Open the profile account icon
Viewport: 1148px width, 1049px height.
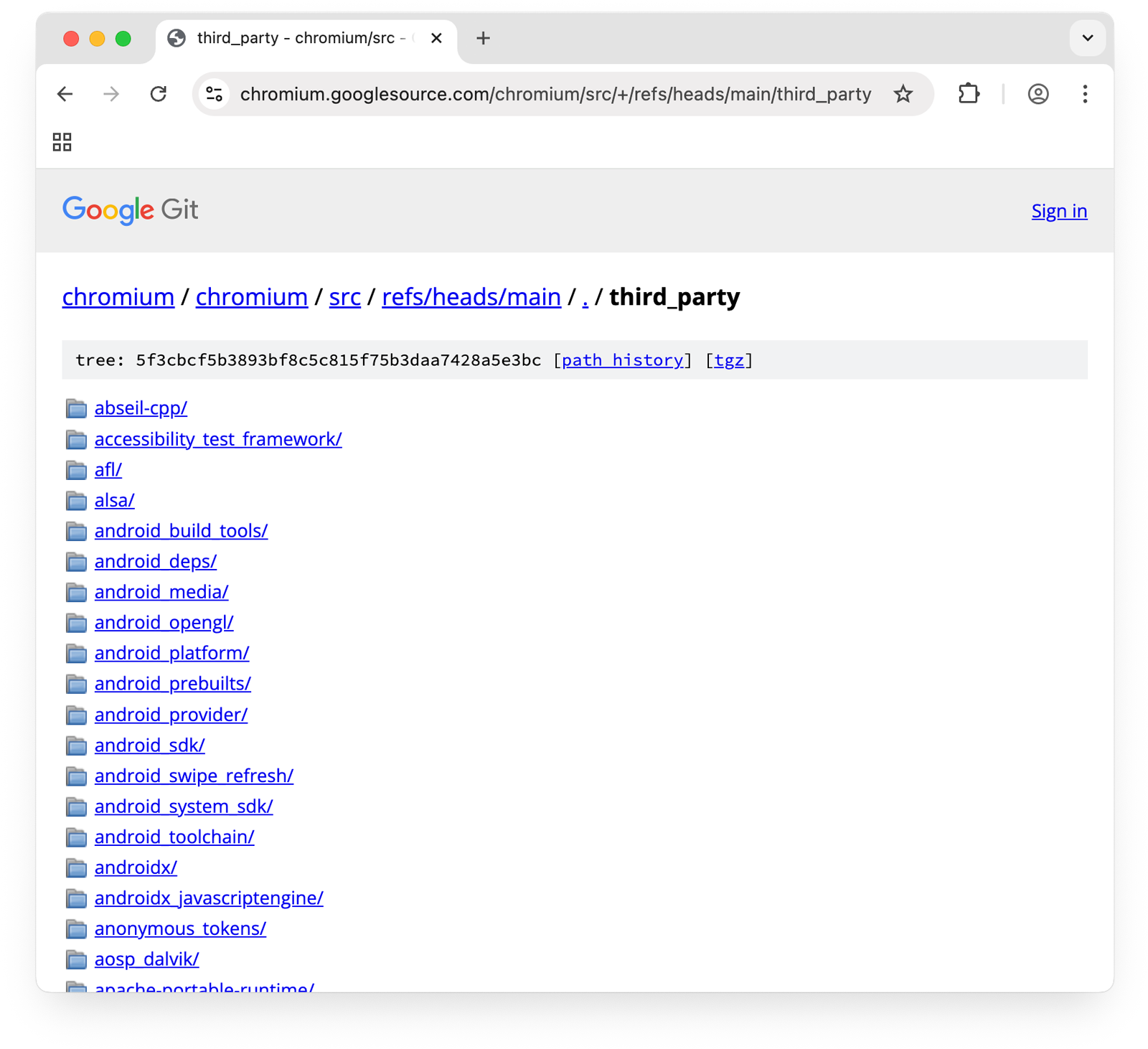(1038, 94)
